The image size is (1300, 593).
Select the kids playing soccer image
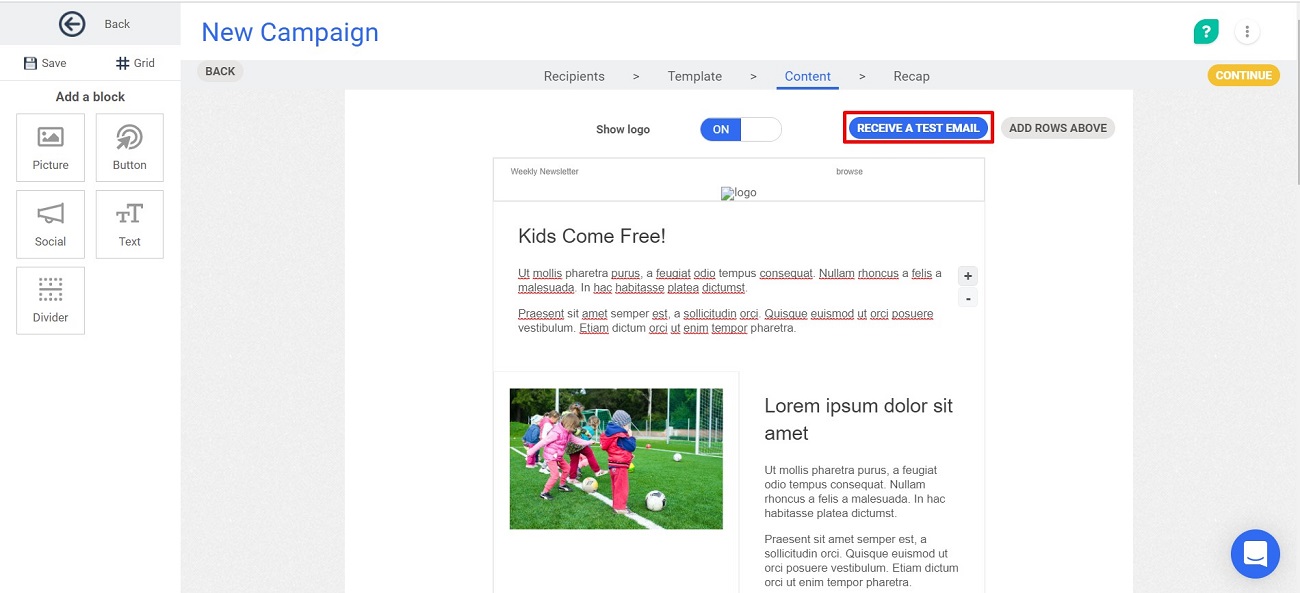(x=616, y=459)
